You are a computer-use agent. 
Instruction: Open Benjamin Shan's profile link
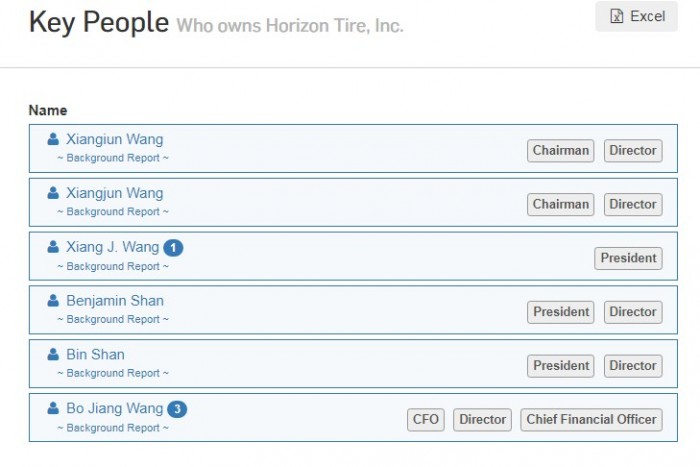pyautogui.click(x=115, y=301)
